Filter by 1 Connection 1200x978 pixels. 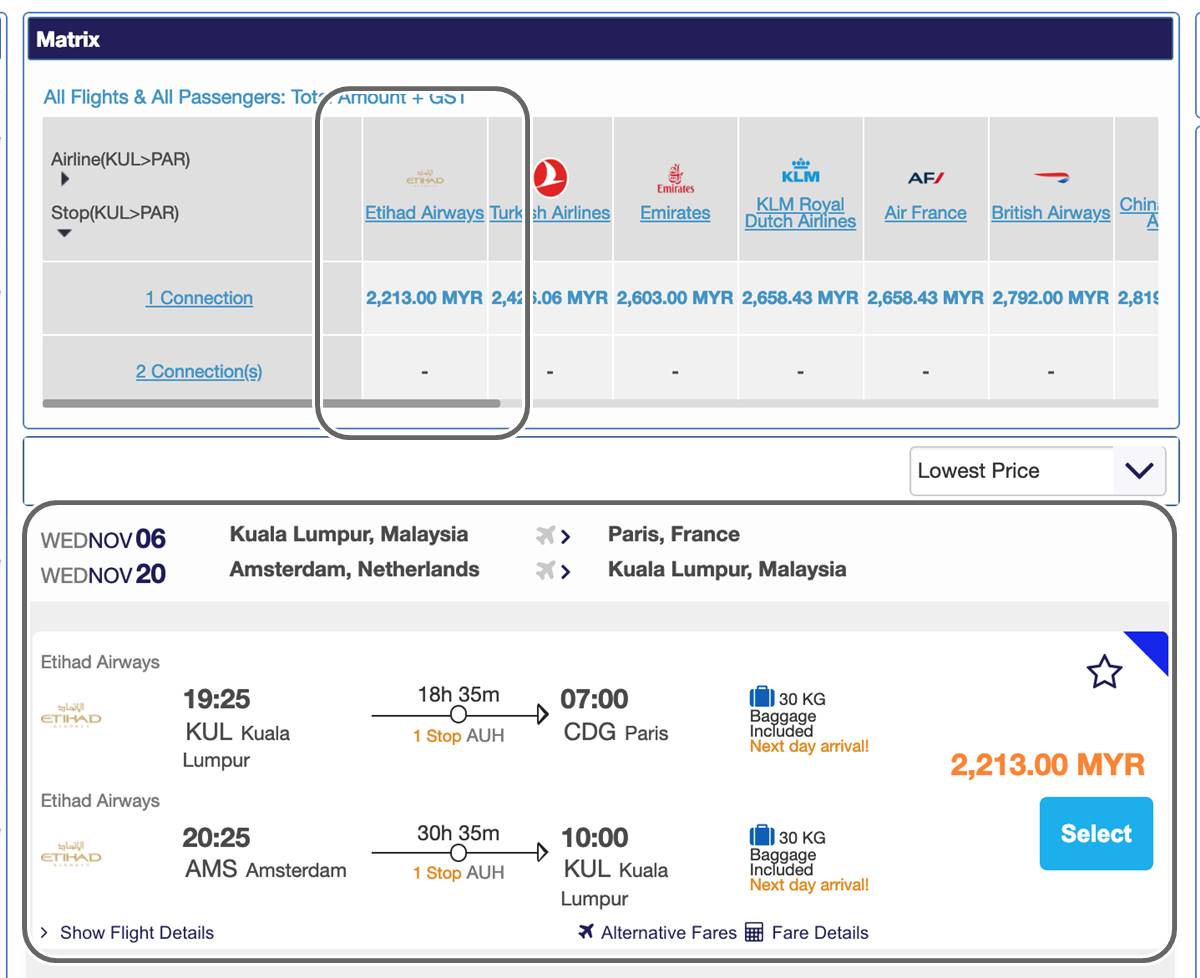tap(199, 298)
